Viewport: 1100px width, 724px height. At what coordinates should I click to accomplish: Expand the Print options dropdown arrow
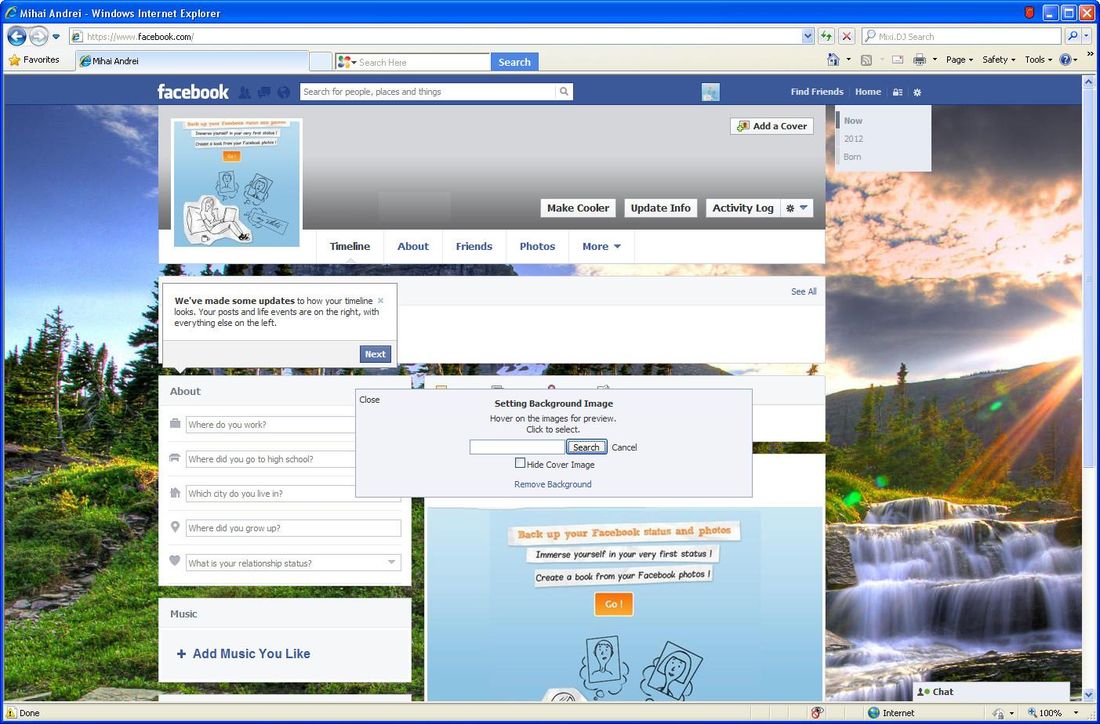coord(934,60)
